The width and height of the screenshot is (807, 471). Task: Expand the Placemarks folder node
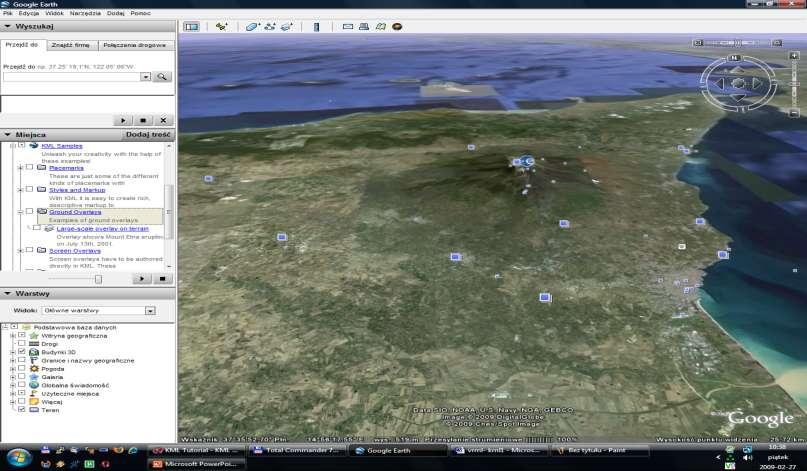click(x=21, y=168)
